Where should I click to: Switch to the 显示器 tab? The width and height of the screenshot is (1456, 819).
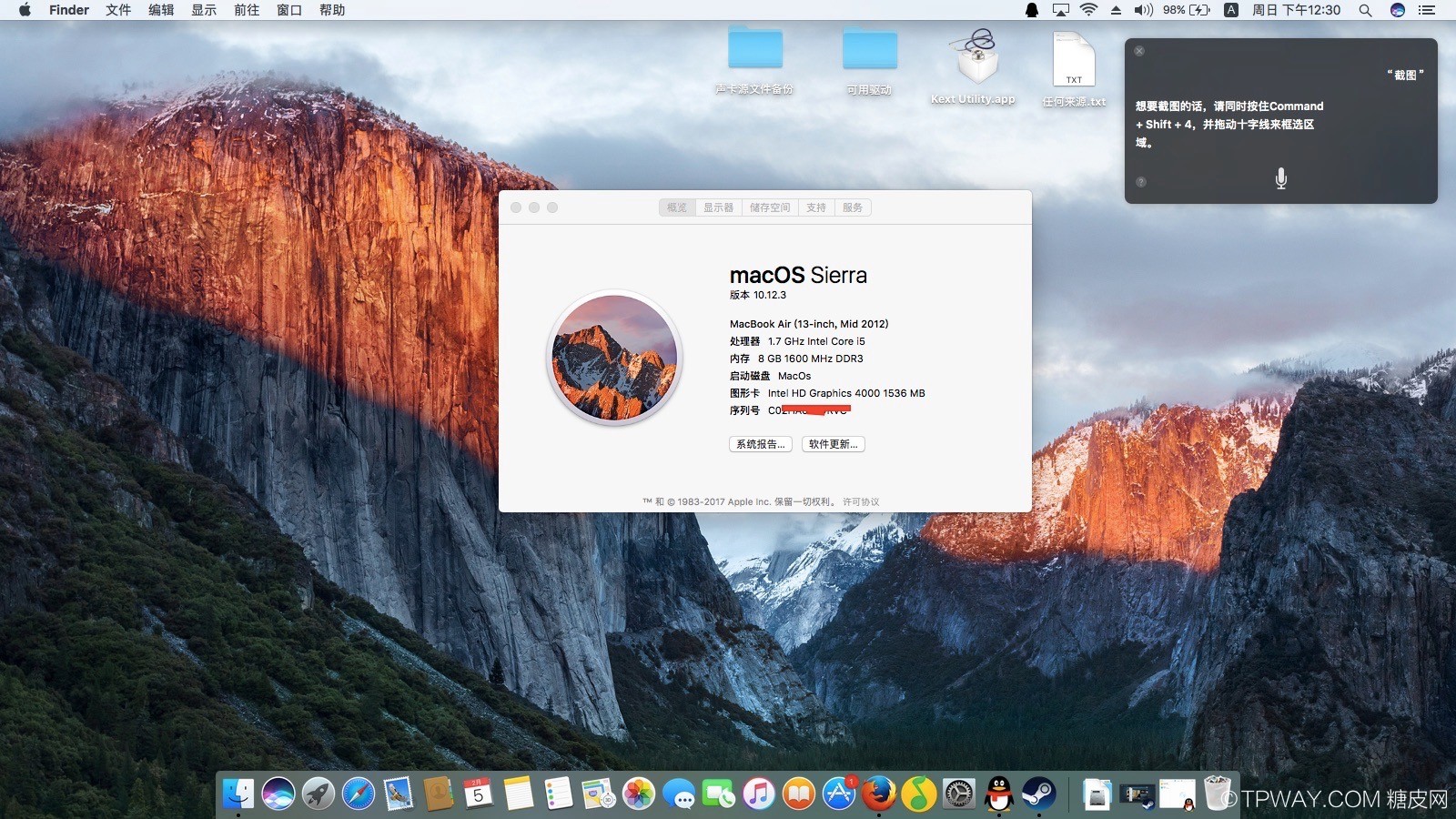tap(718, 207)
